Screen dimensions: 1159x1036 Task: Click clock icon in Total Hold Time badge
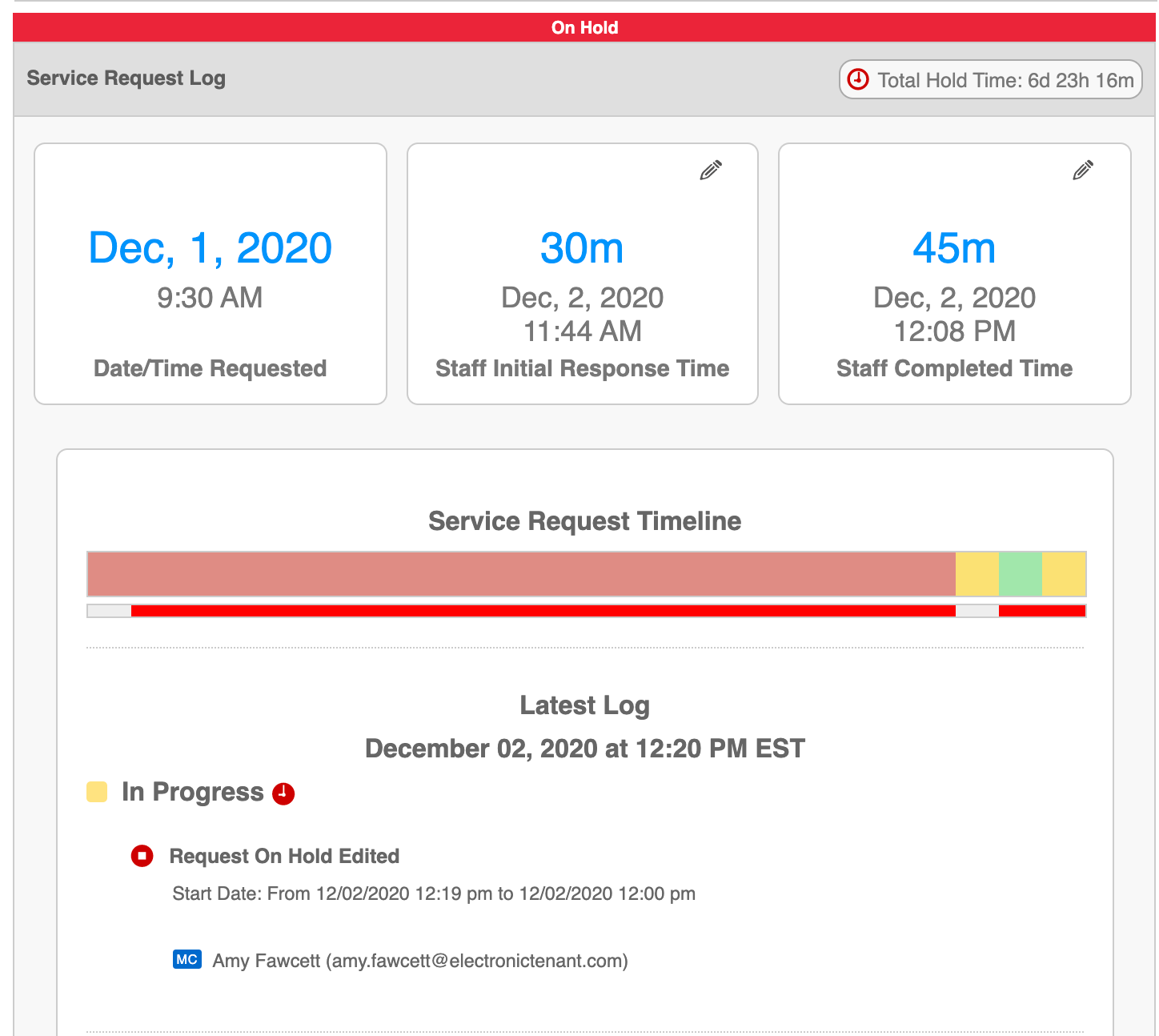(858, 79)
